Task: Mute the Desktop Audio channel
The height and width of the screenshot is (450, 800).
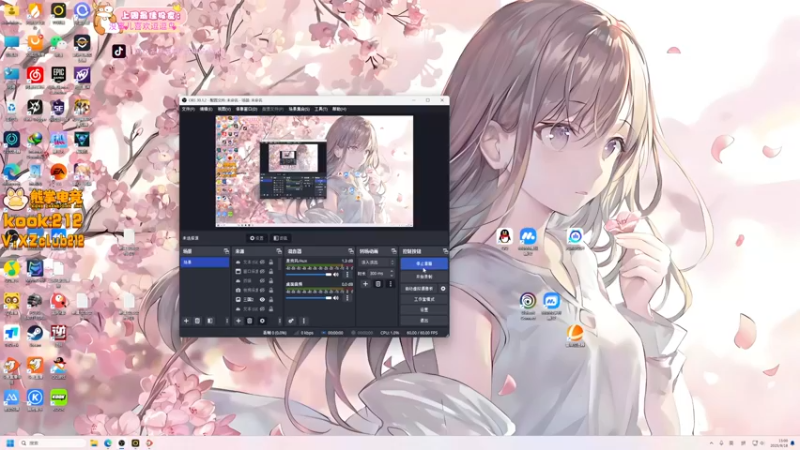Action: (x=336, y=298)
